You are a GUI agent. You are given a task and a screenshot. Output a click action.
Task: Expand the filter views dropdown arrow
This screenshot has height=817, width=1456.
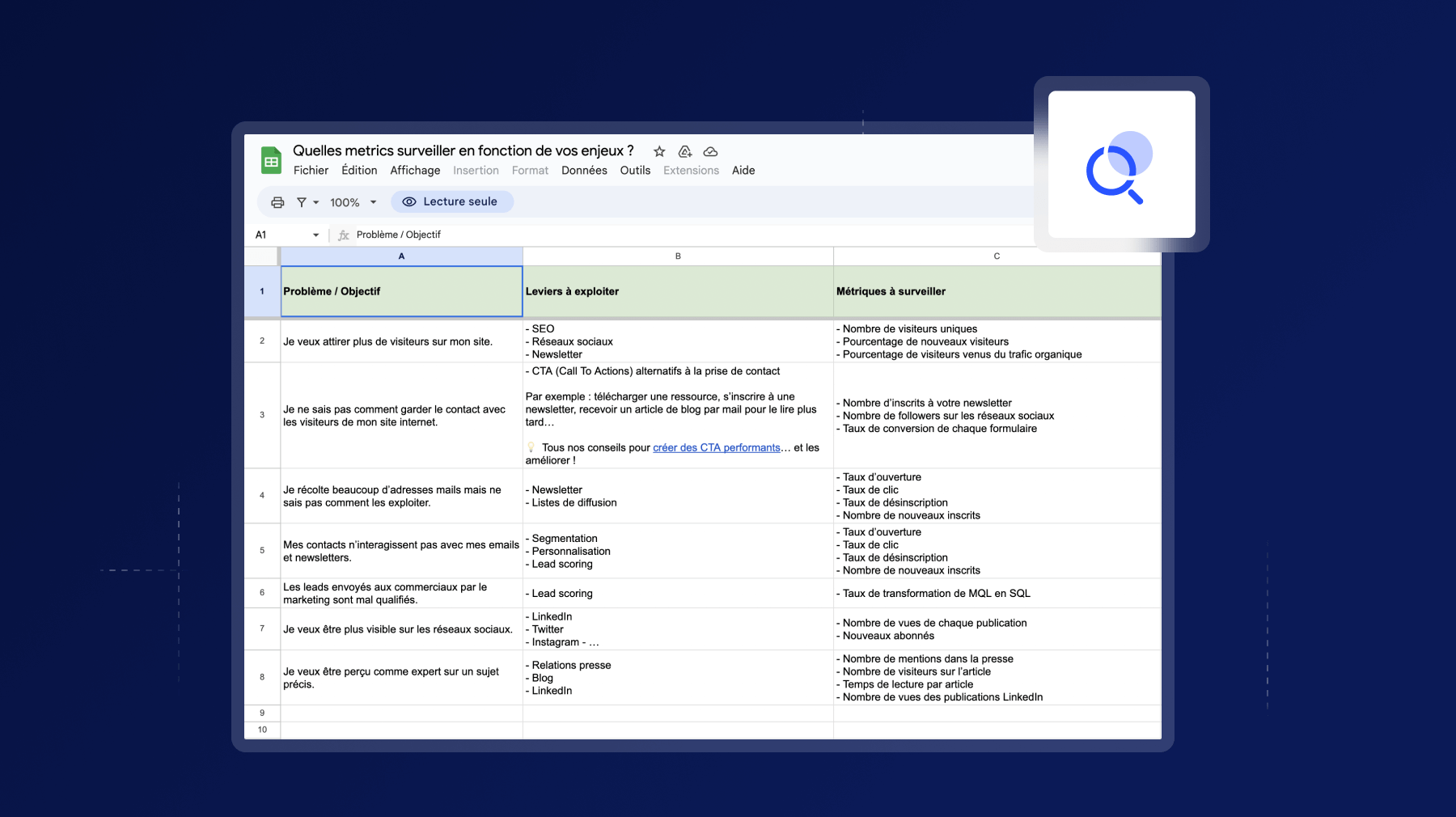(x=316, y=202)
